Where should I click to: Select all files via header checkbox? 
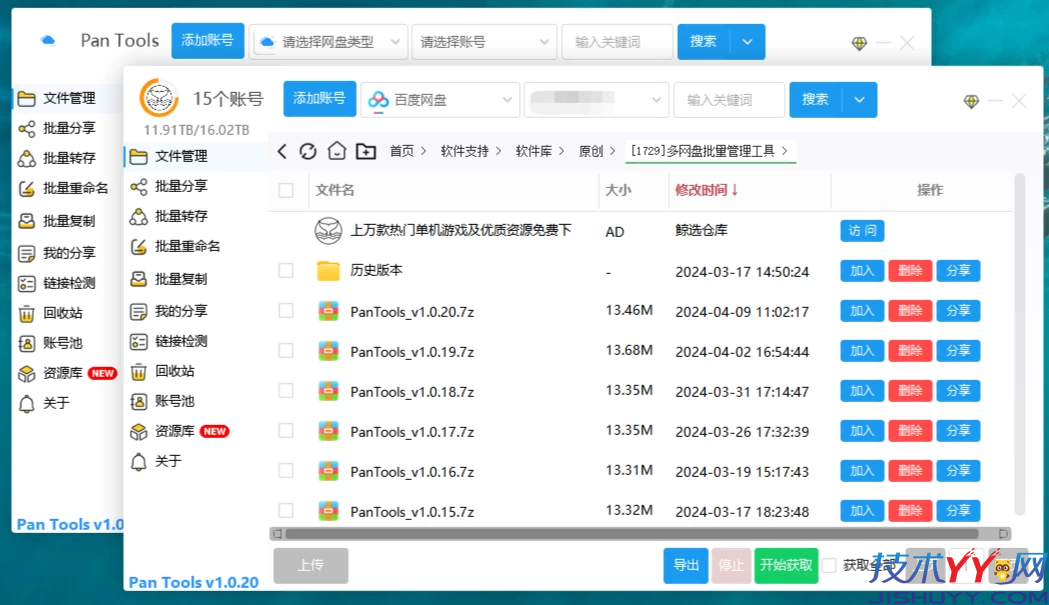pyautogui.click(x=286, y=191)
